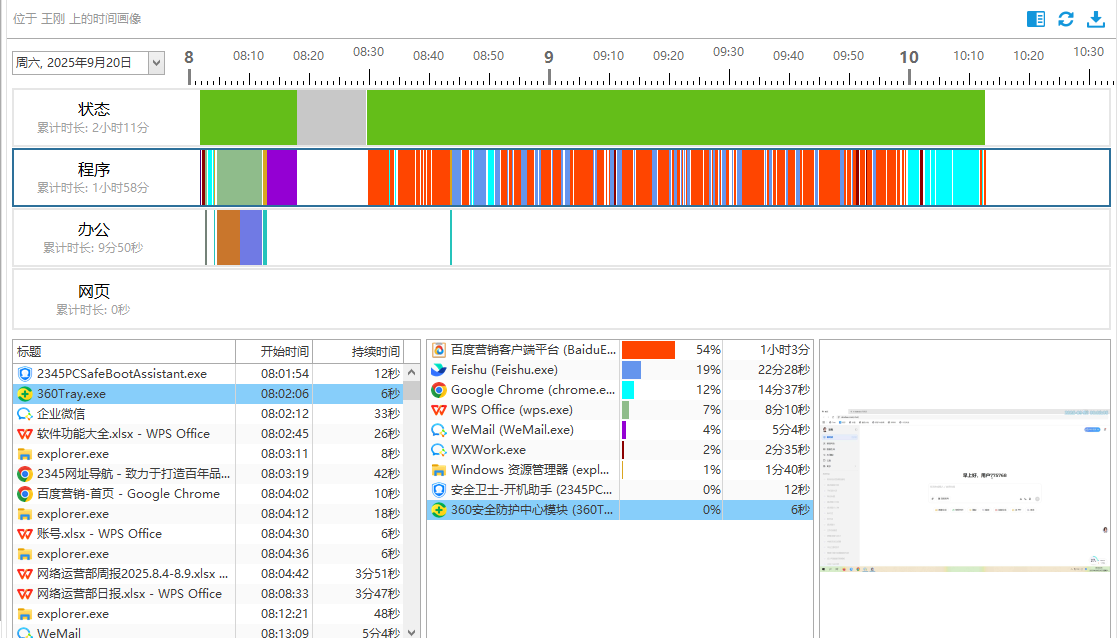This screenshot has width=1117, height=638.
Task: Click the 百度营销客户端平台 app icon
Action: (x=439, y=350)
